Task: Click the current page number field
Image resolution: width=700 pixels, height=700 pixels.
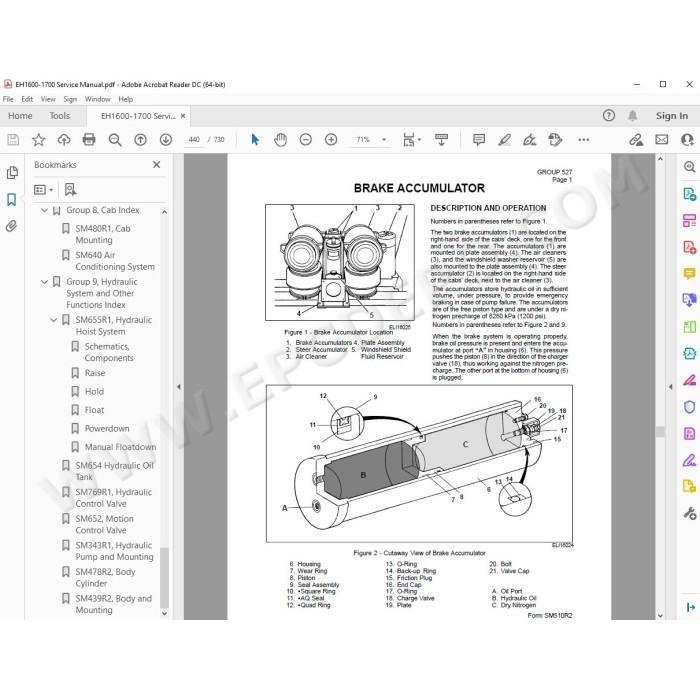Action: (x=194, y=140)
